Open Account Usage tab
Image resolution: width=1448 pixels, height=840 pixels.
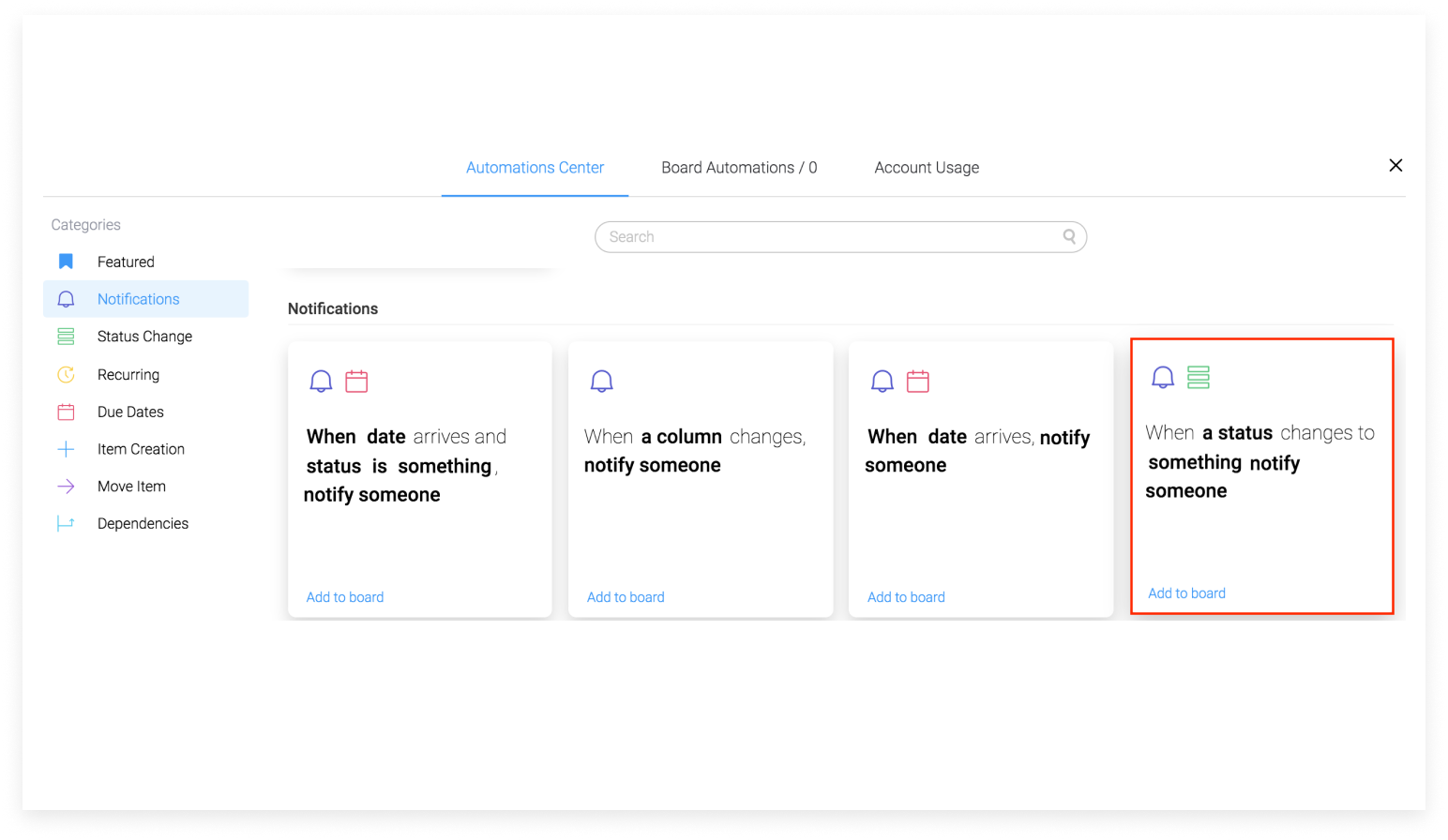927,168
